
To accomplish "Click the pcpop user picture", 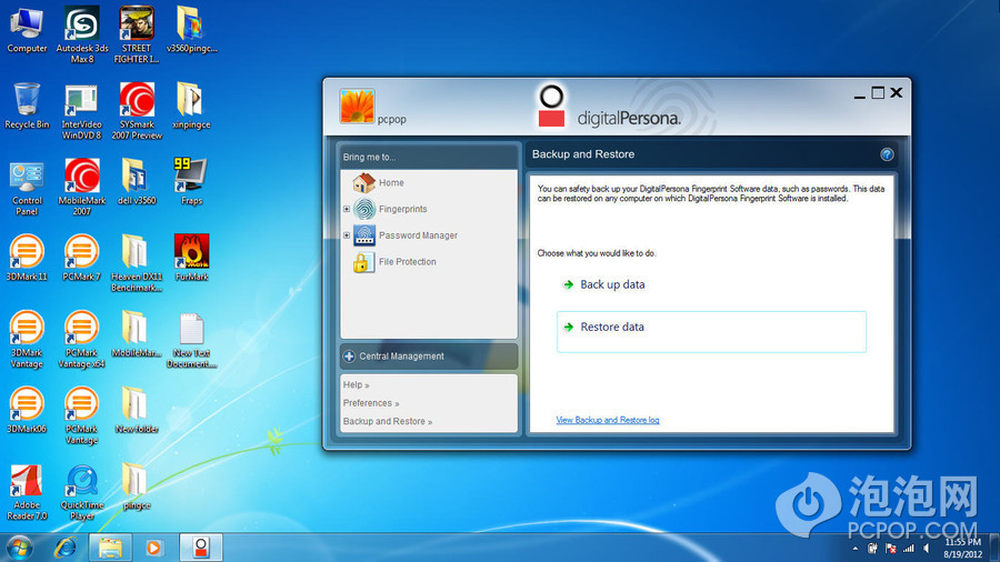I will pyautogui.click(x=357, y=106).
